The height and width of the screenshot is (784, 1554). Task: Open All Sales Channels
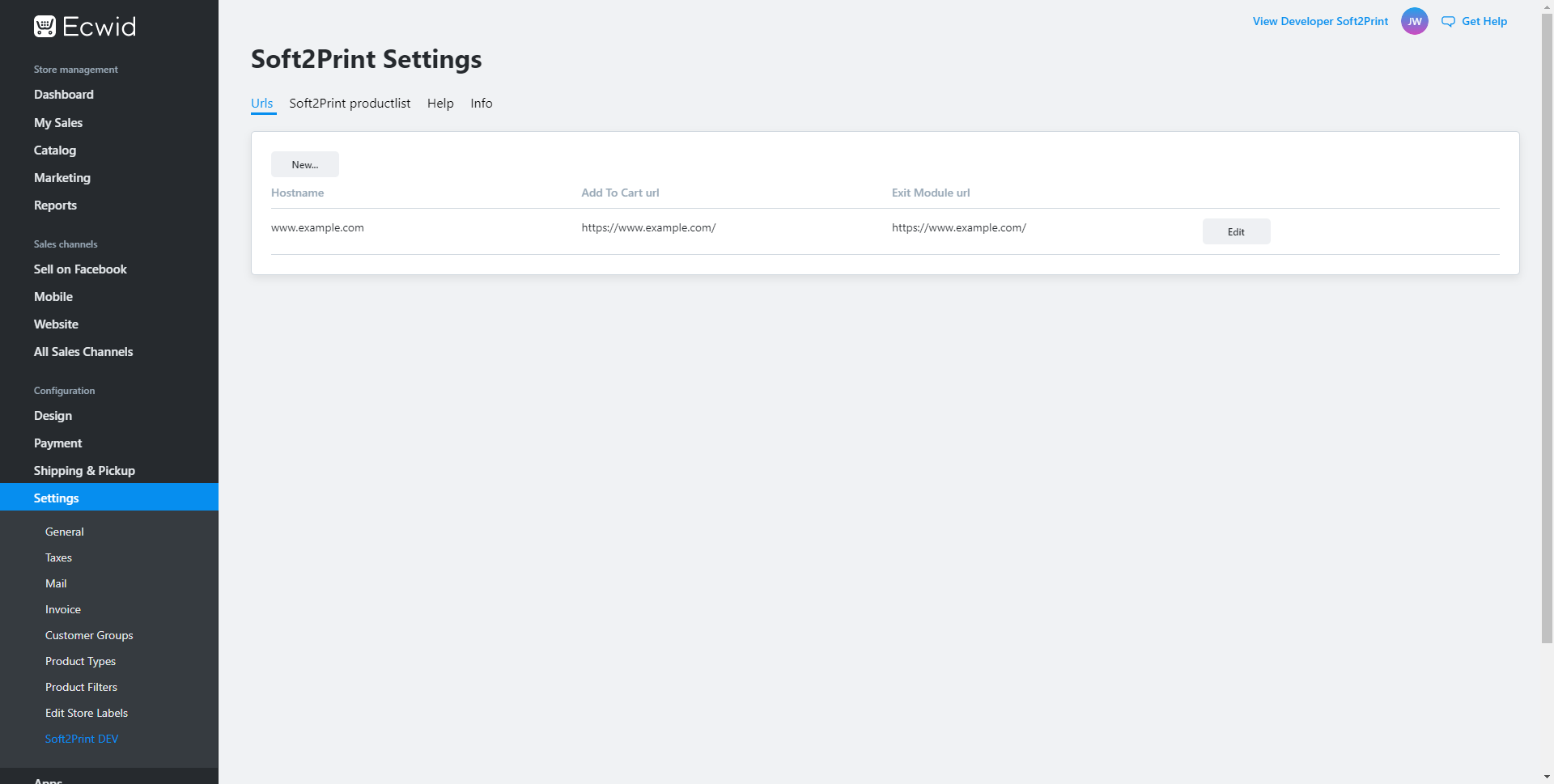coord(83,352)
